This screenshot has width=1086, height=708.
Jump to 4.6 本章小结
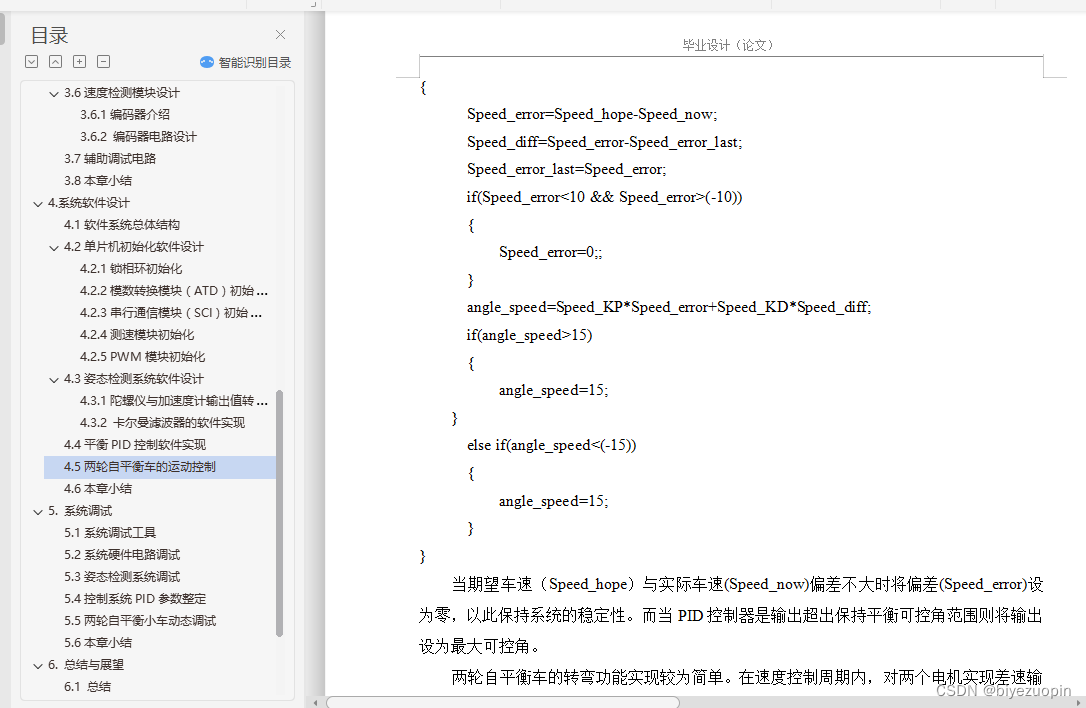point(98,489)
